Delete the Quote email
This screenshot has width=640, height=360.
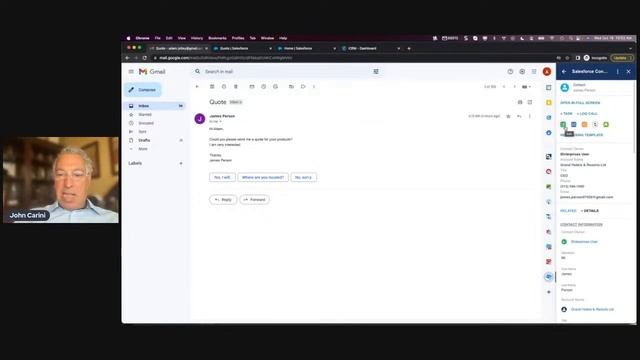point(236,87)
